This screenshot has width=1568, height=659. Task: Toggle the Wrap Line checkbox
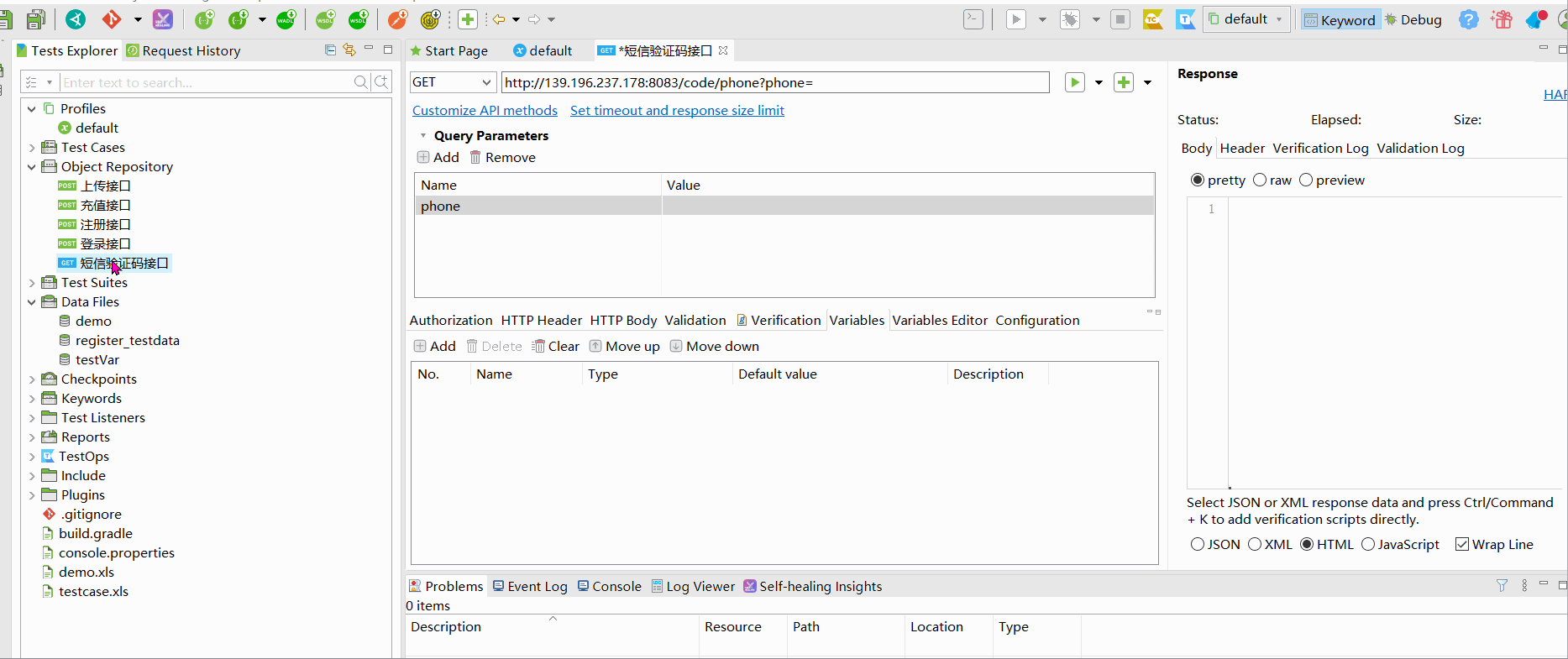pyautogui.click(x=1462, y=545)
